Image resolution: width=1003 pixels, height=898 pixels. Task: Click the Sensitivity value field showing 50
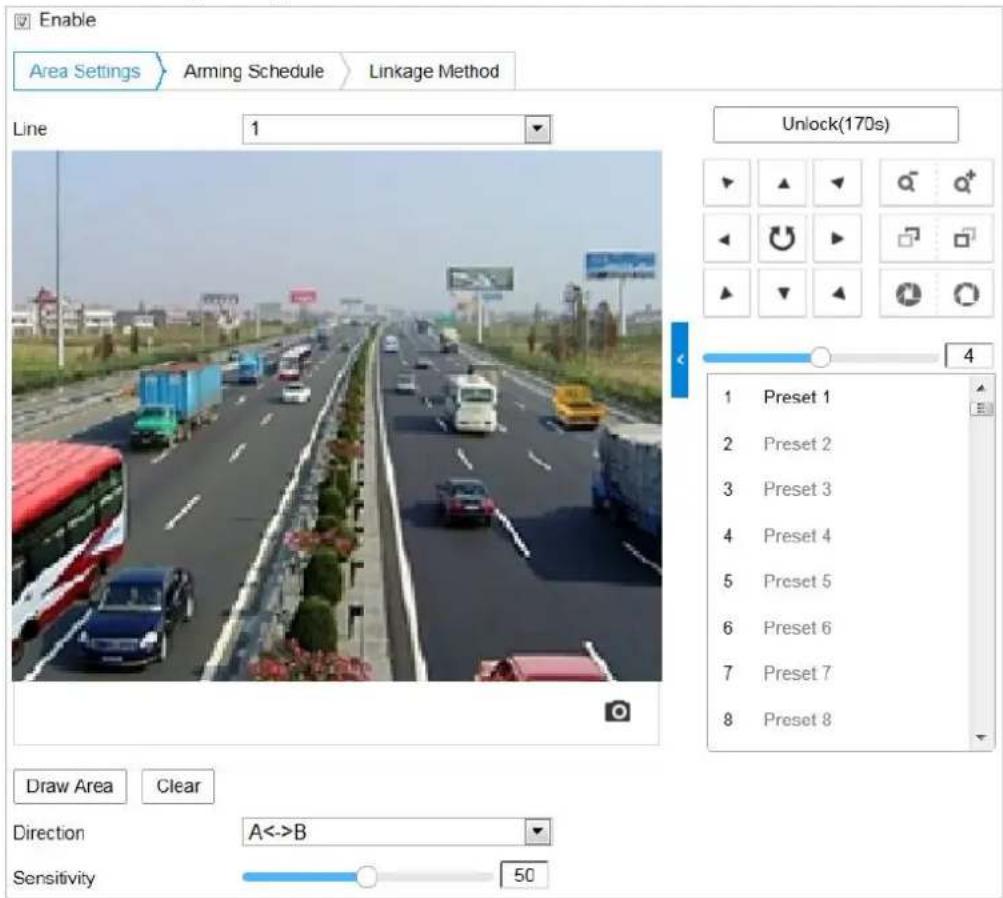click(524, 875)
